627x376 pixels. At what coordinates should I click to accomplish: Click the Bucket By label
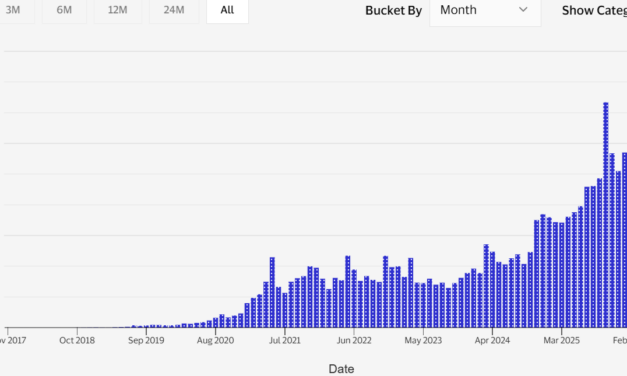[x=393, y=10]
